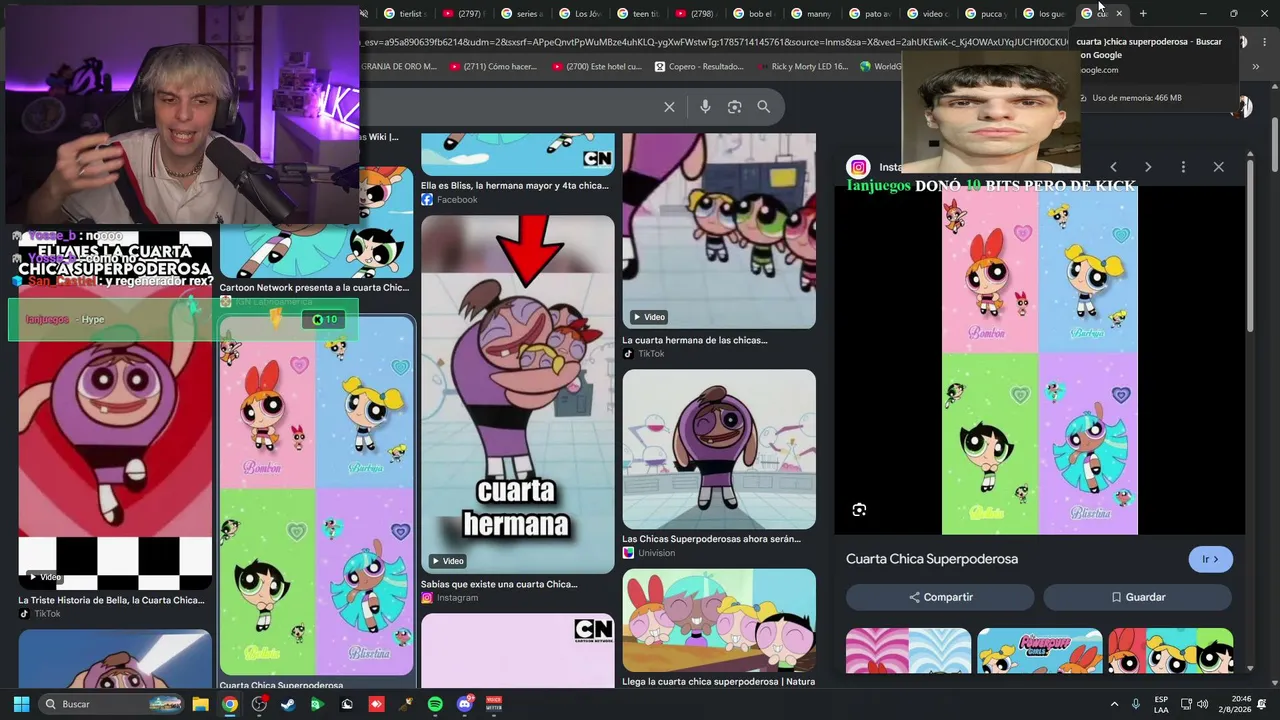The image size is (1280, 720).
Task: Open the Las Chicas Superpoderosas ahora serán result
Action: [711, 539]
